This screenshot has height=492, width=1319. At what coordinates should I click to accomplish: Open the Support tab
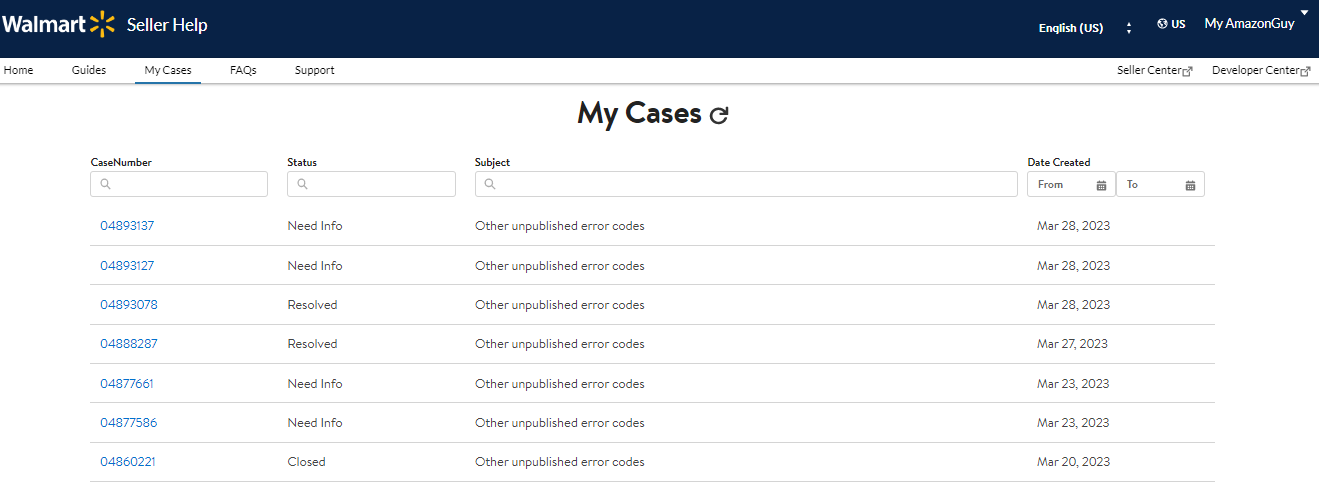click(315, 70)
